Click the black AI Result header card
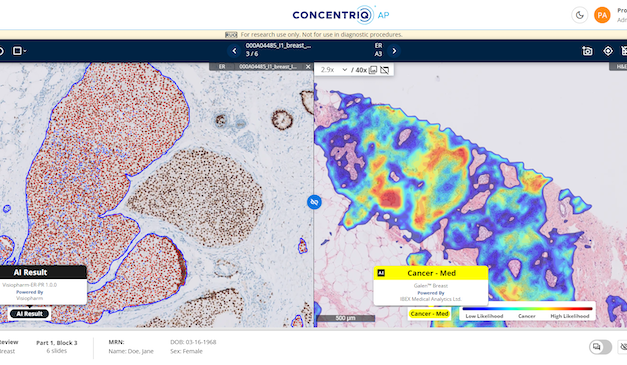 pos(43,272)
